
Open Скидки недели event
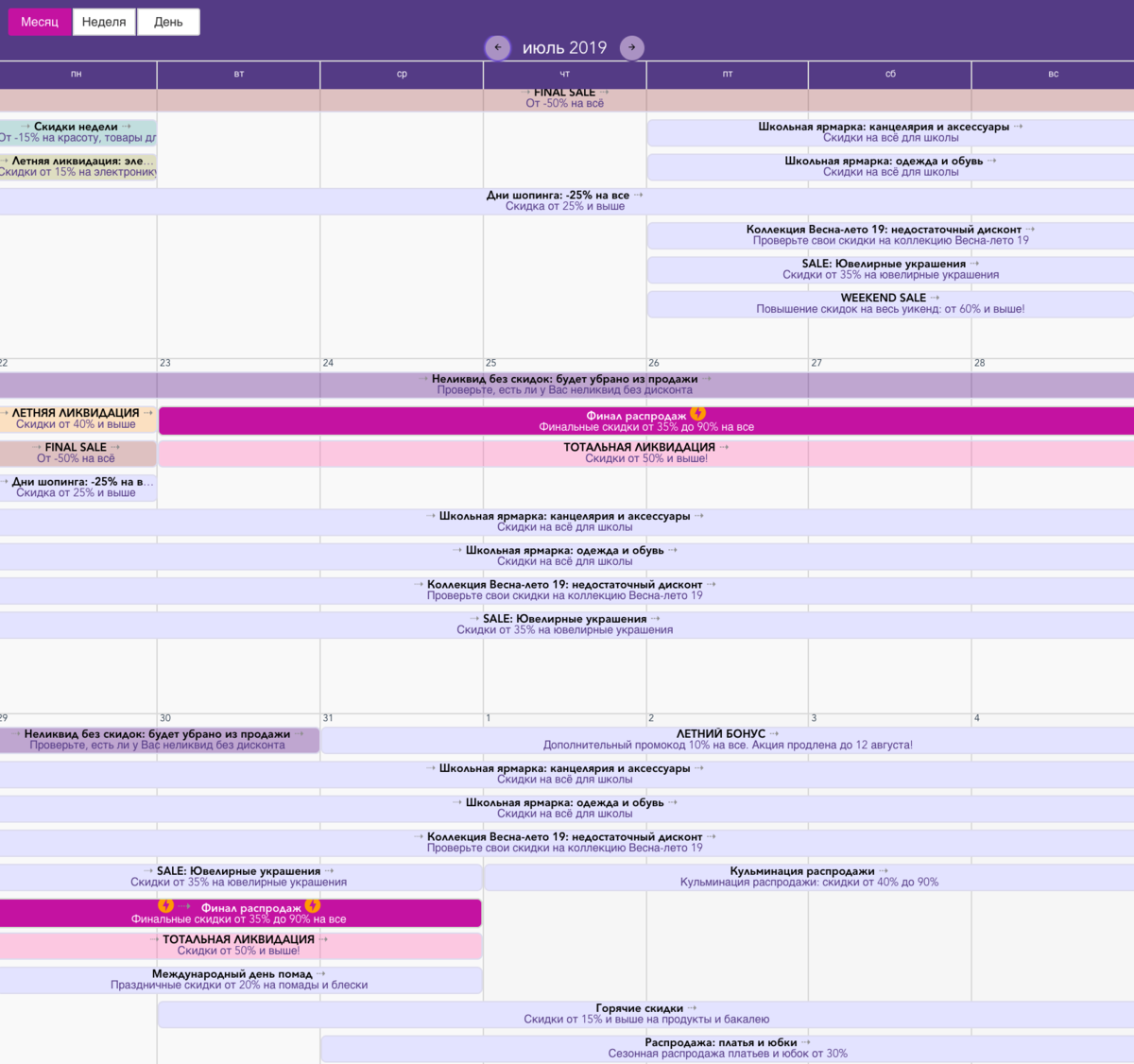[77, 132]
